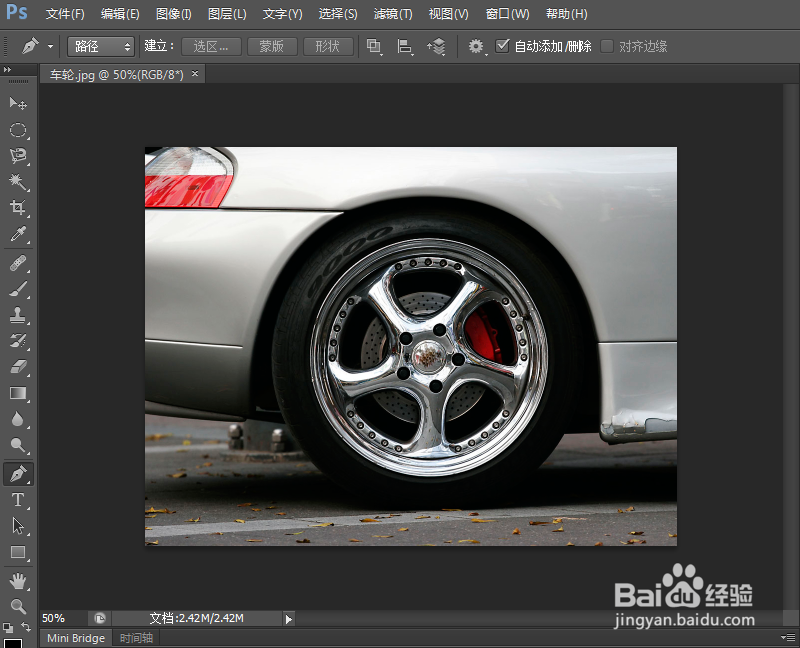Select the History Brush tool
This screenshot has height=648, width=800.
pyautogui.click(x=18, y=341)
